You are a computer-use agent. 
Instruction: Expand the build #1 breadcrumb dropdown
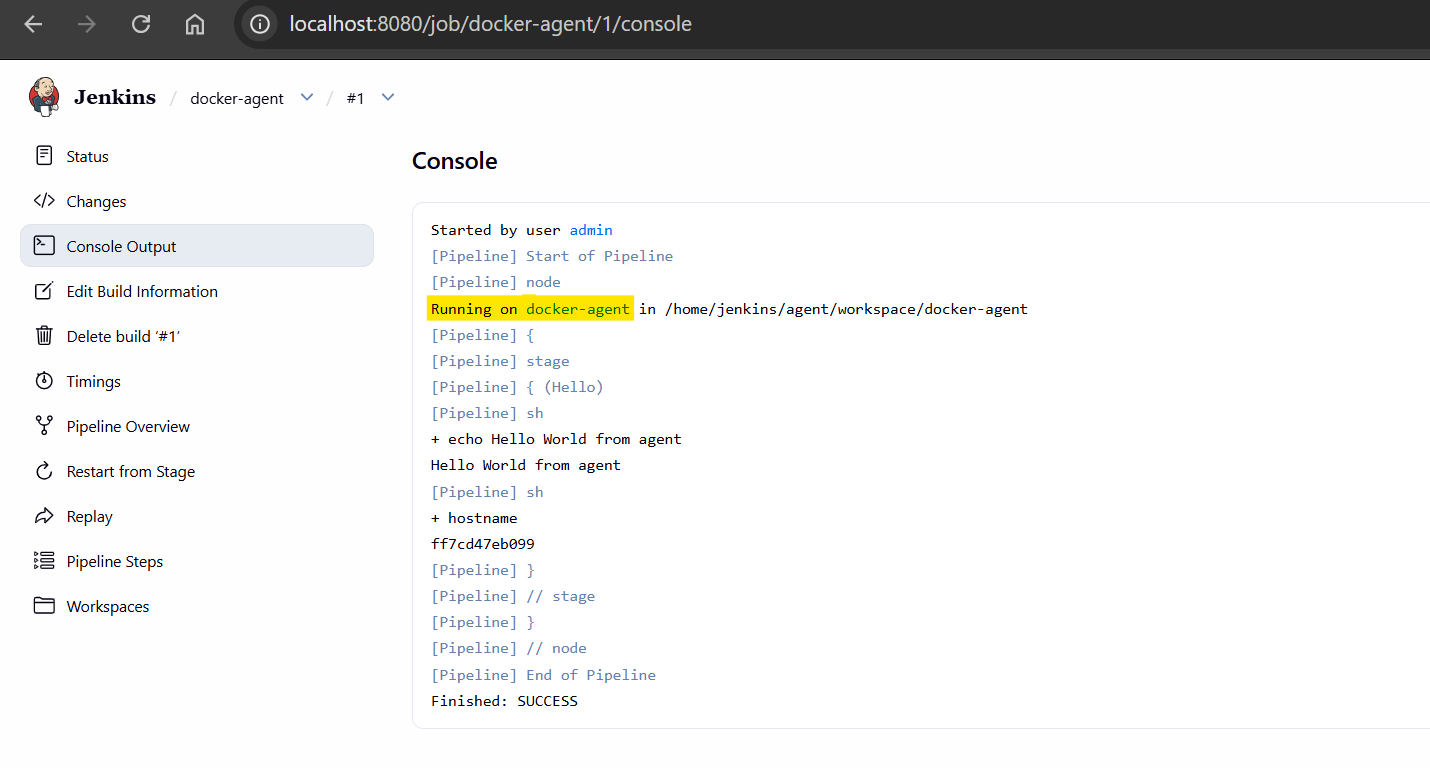388,97
